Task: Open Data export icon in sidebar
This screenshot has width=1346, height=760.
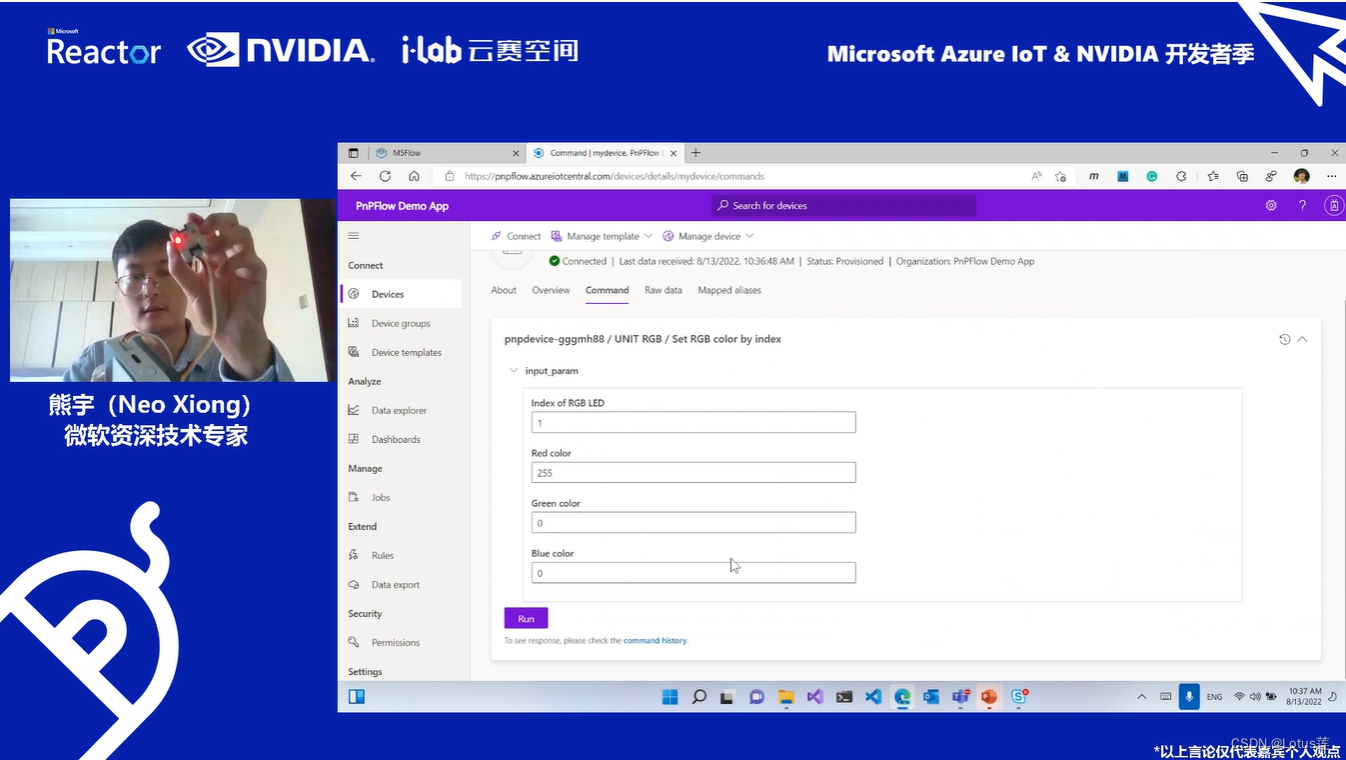Action: [x=353, y=585]
